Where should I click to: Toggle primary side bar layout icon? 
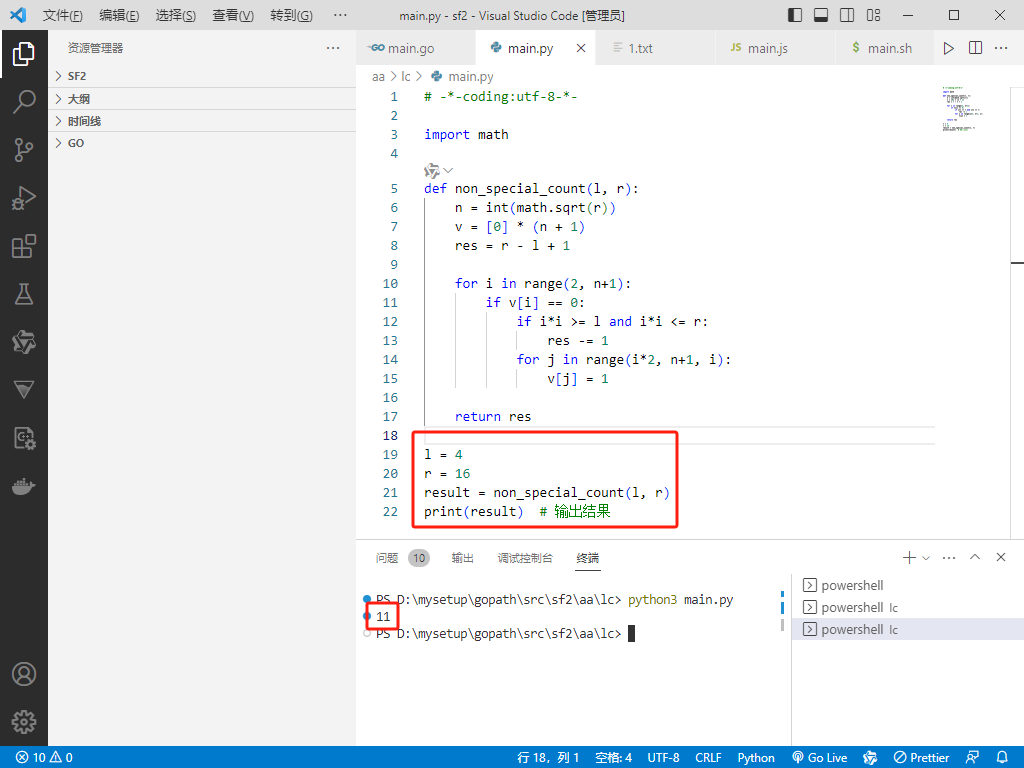[x=795, y=15]
